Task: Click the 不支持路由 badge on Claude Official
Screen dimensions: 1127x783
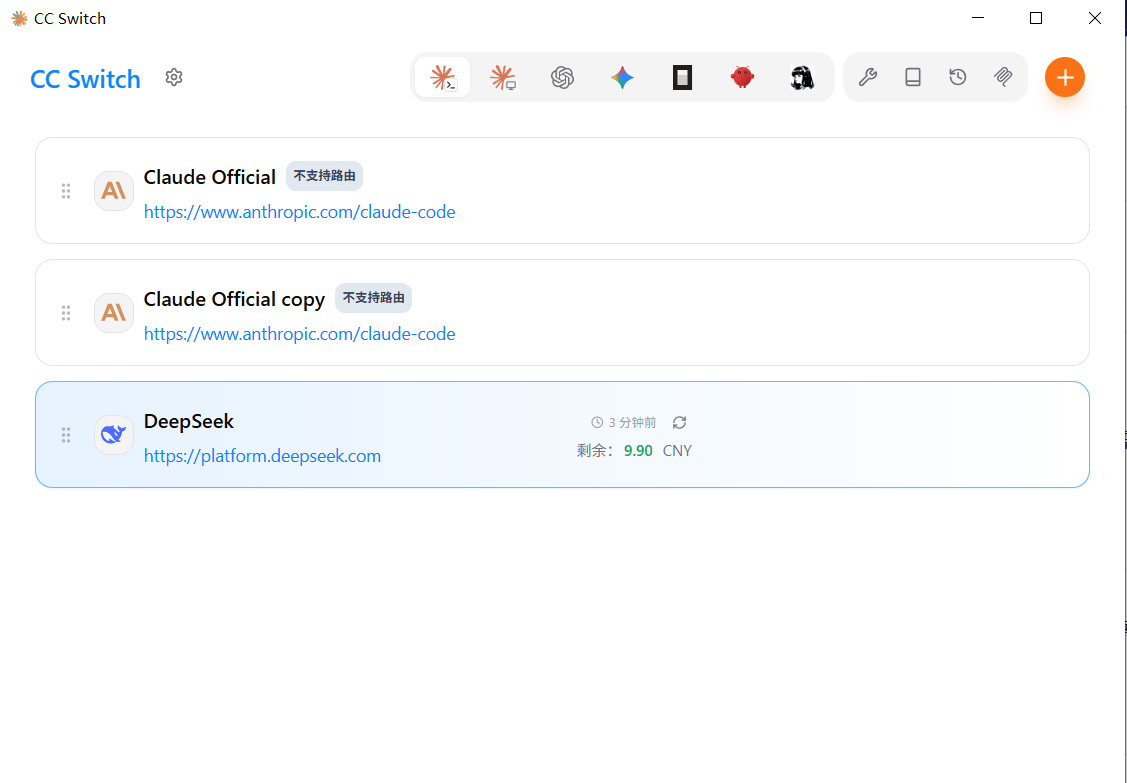Action: [x=324, y=176]
